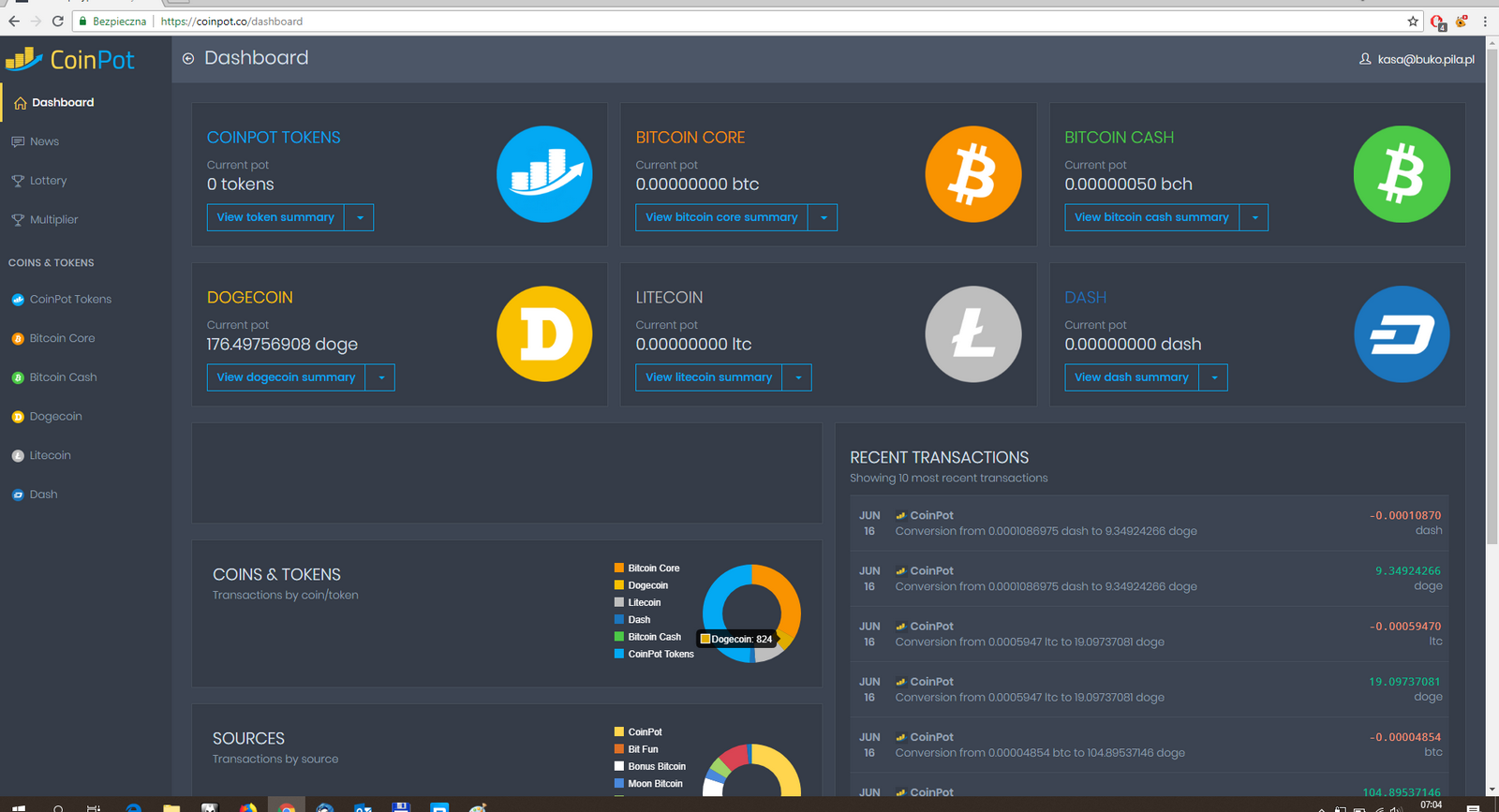Click the 0.00000050 bch balance
Screen dimensions: 1499x812
point(1128,185)
